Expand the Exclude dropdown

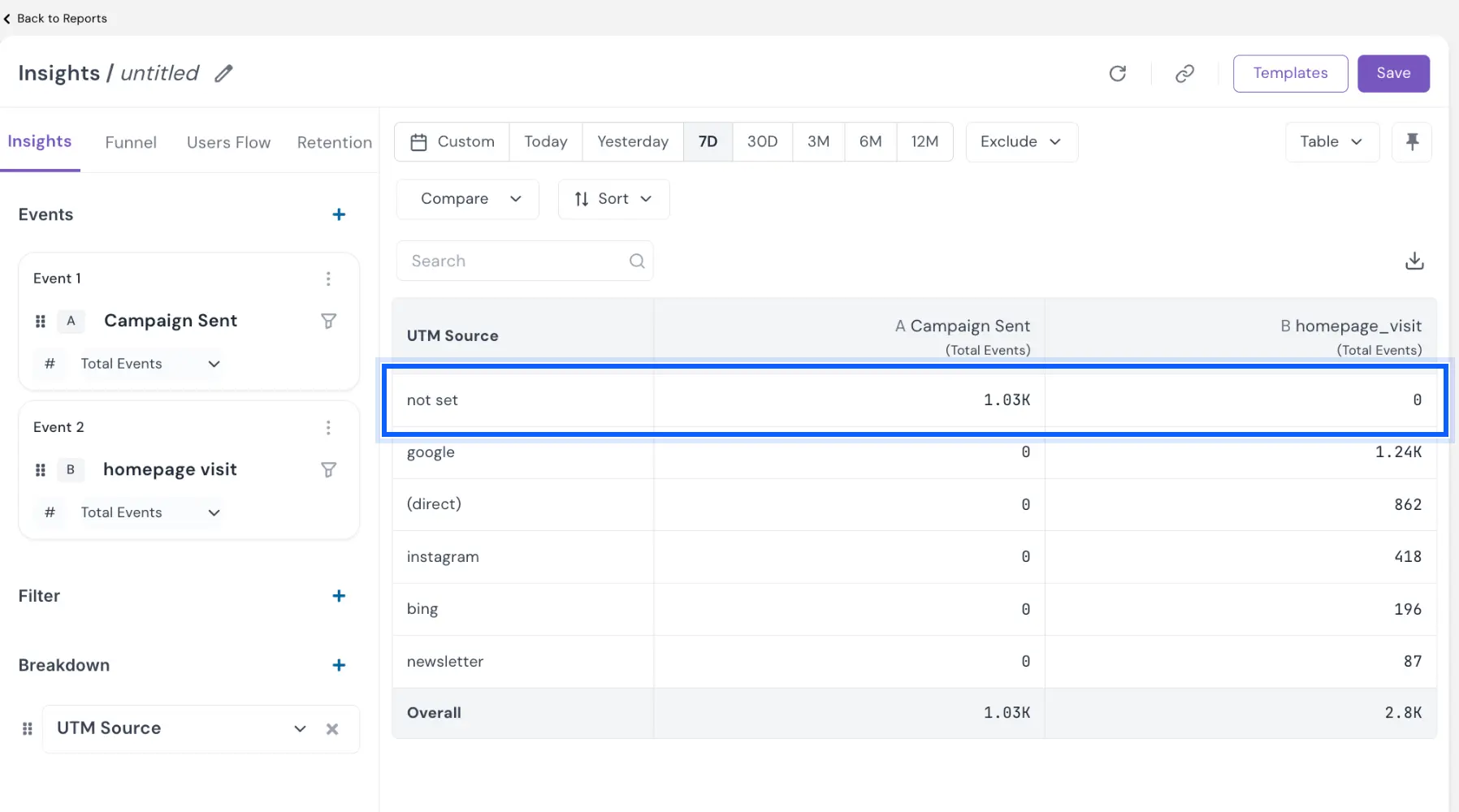(1021, 142)
